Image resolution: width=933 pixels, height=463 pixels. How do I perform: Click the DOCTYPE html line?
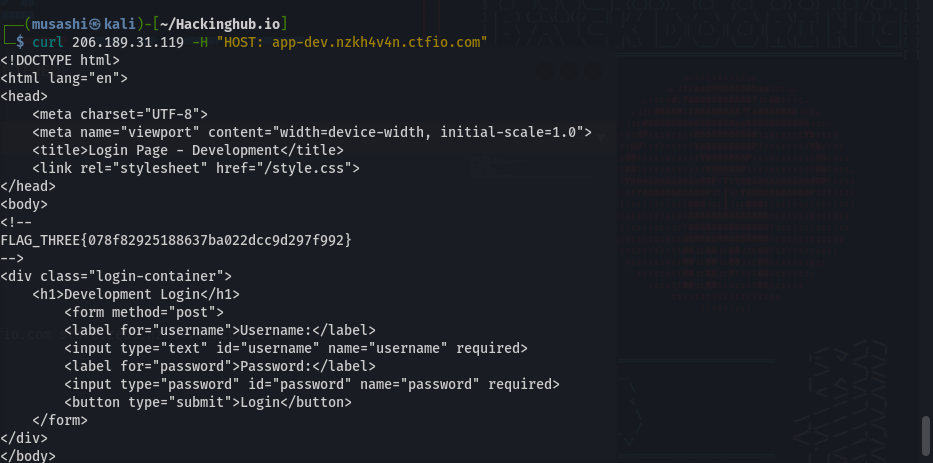coord(60,60)
